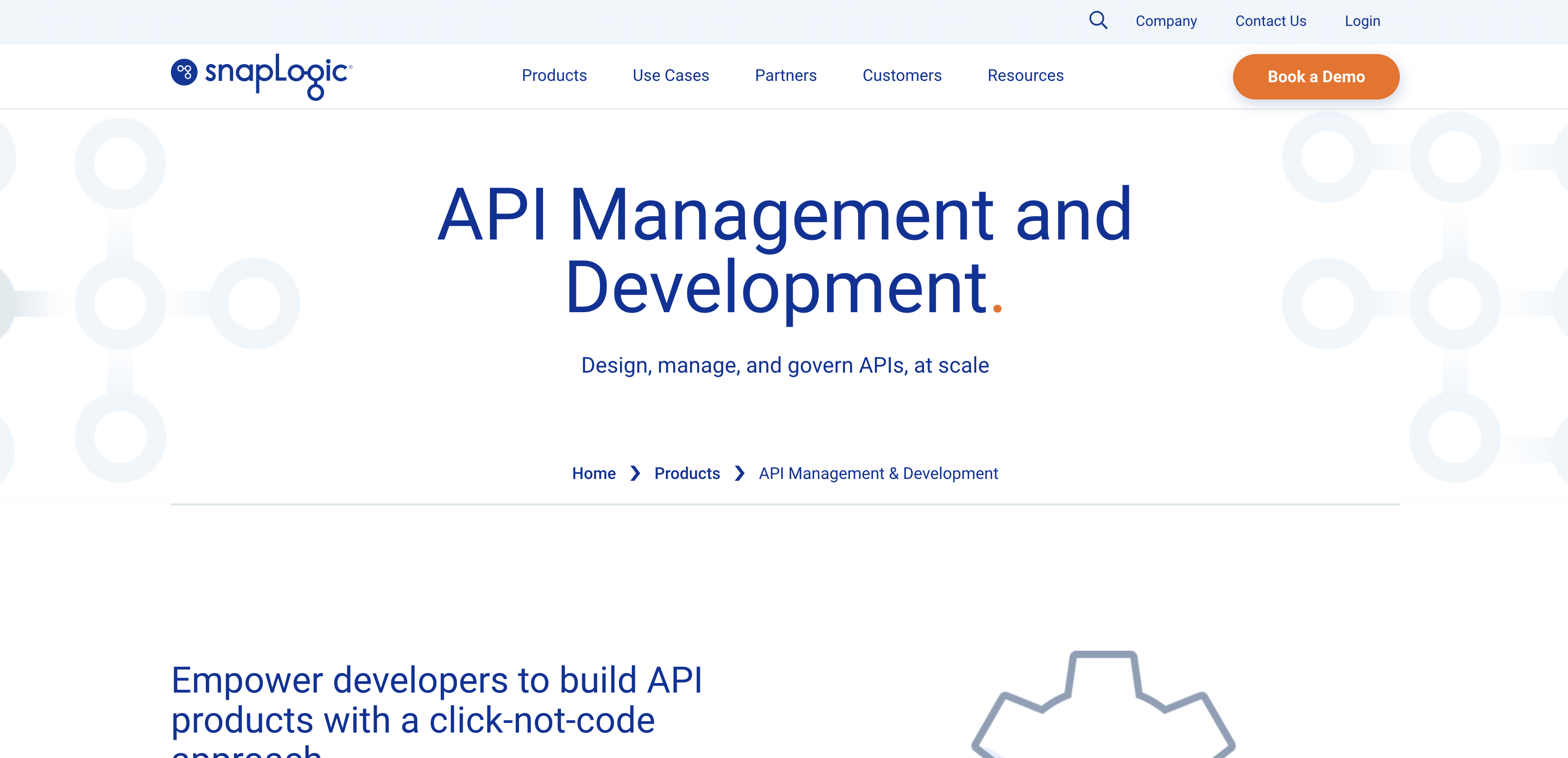Screen dimensions: 1568x758
Task: Open the Products navigation menu
Action: point(554,75)
